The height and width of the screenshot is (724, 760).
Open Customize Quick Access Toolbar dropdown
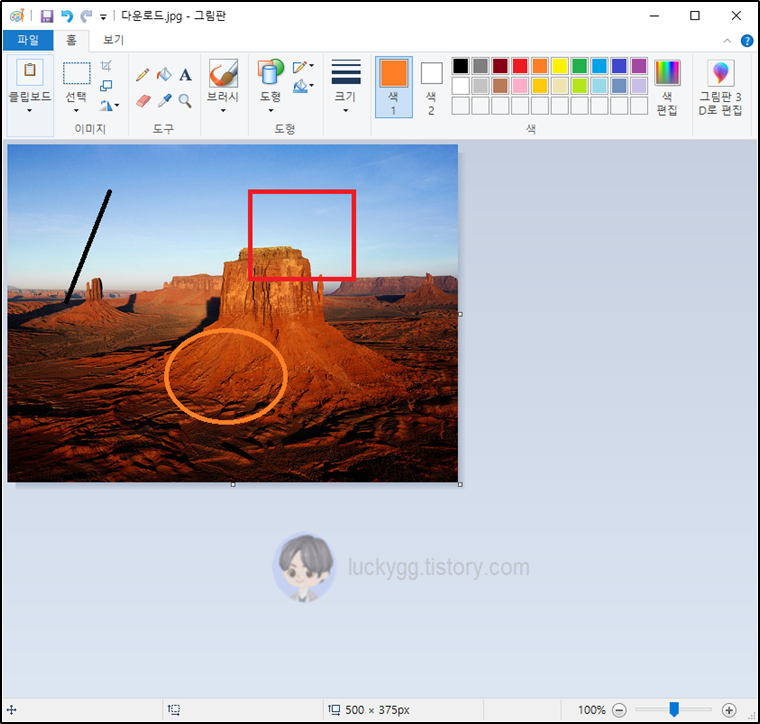(103, 17)
